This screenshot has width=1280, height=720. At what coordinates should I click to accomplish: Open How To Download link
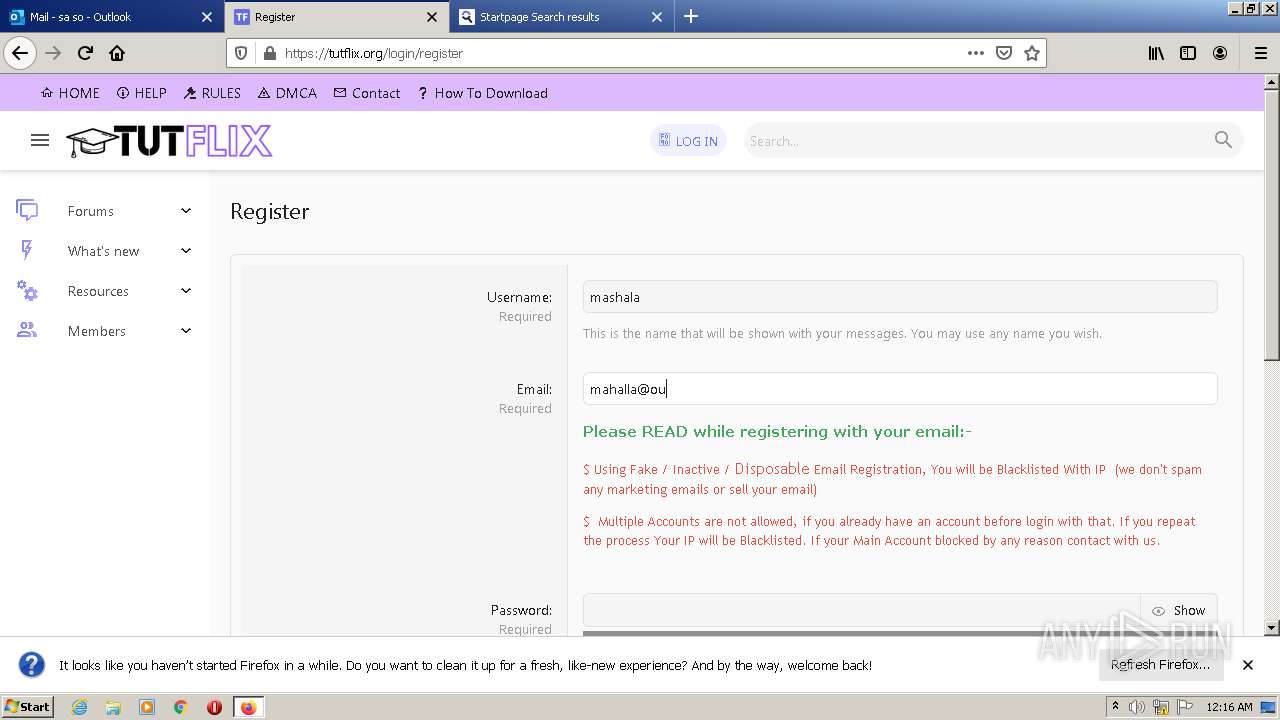(x=482, y=93)
